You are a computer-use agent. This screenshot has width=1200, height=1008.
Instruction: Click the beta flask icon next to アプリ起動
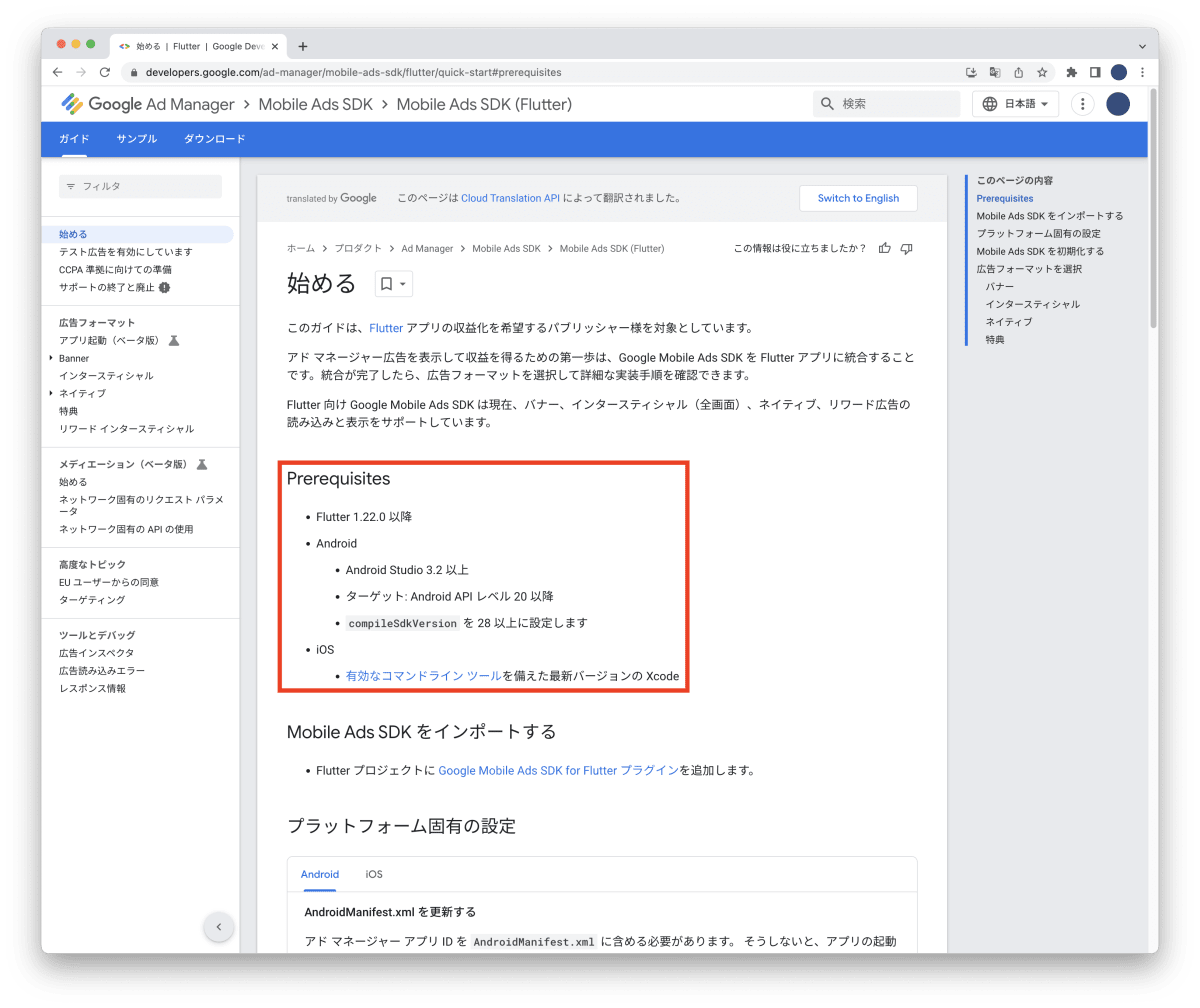pos(173,340)
